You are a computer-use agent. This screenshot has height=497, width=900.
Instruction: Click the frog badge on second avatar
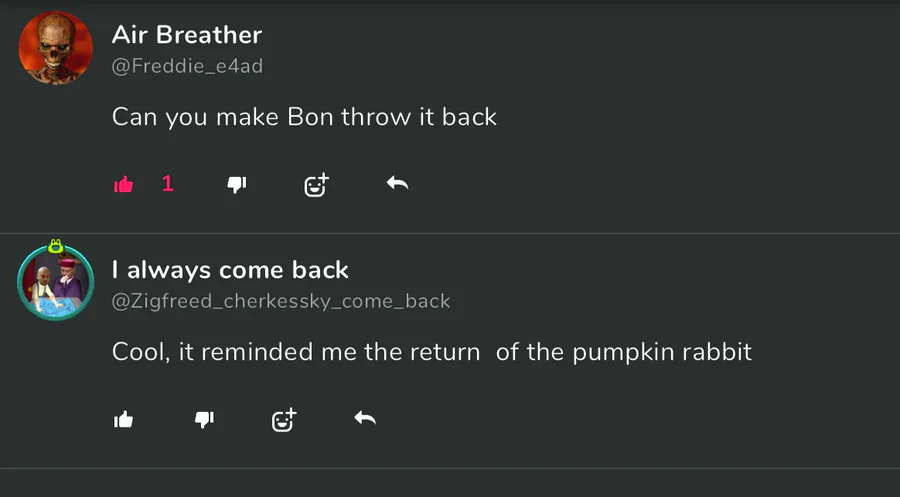tap(56, 246)
